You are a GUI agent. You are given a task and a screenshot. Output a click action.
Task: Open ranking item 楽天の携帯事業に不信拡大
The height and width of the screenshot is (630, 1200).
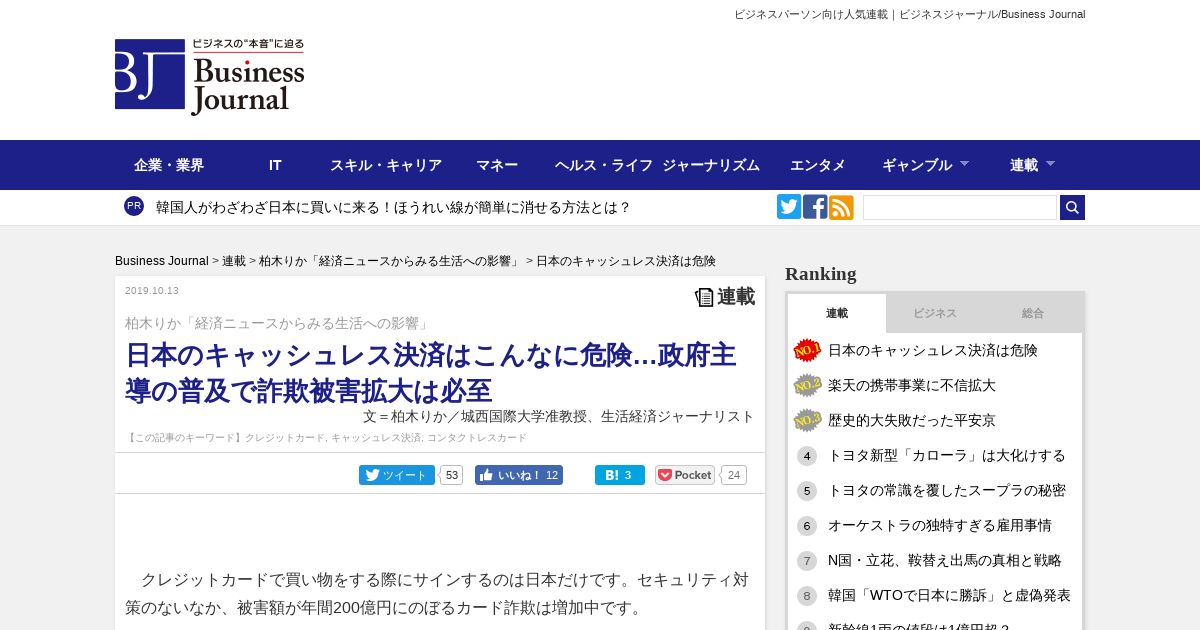pos(912,385)
